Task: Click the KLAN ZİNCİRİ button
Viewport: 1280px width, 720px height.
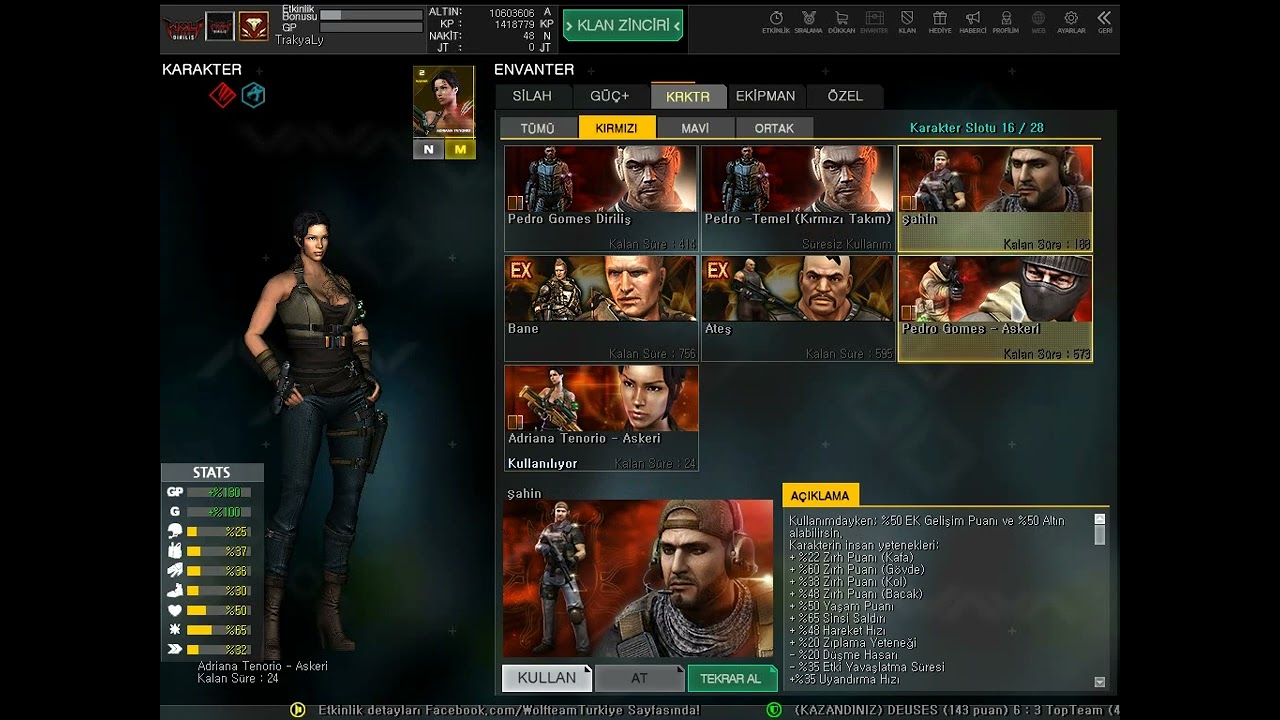Action: click(x=623, y=25)
